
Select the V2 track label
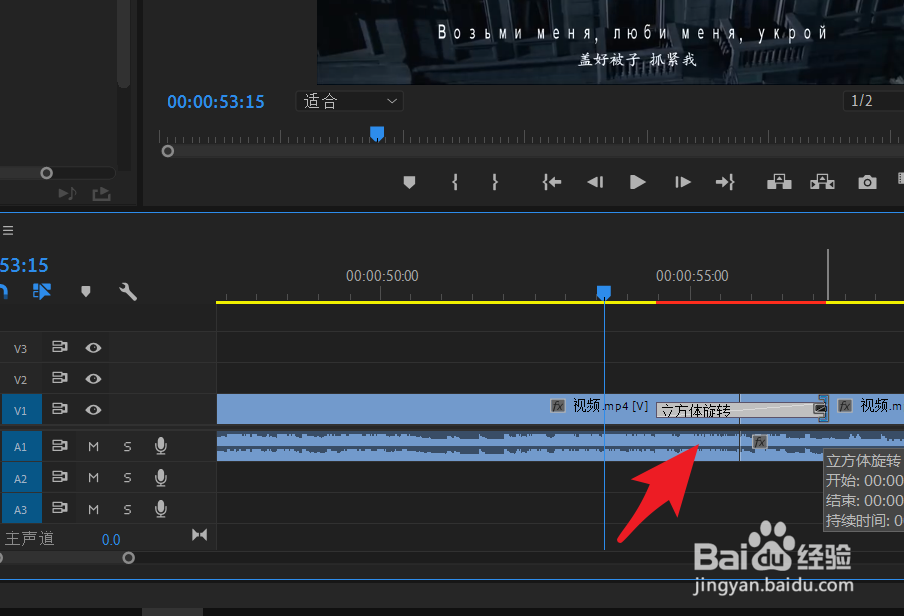pos(21,380)
